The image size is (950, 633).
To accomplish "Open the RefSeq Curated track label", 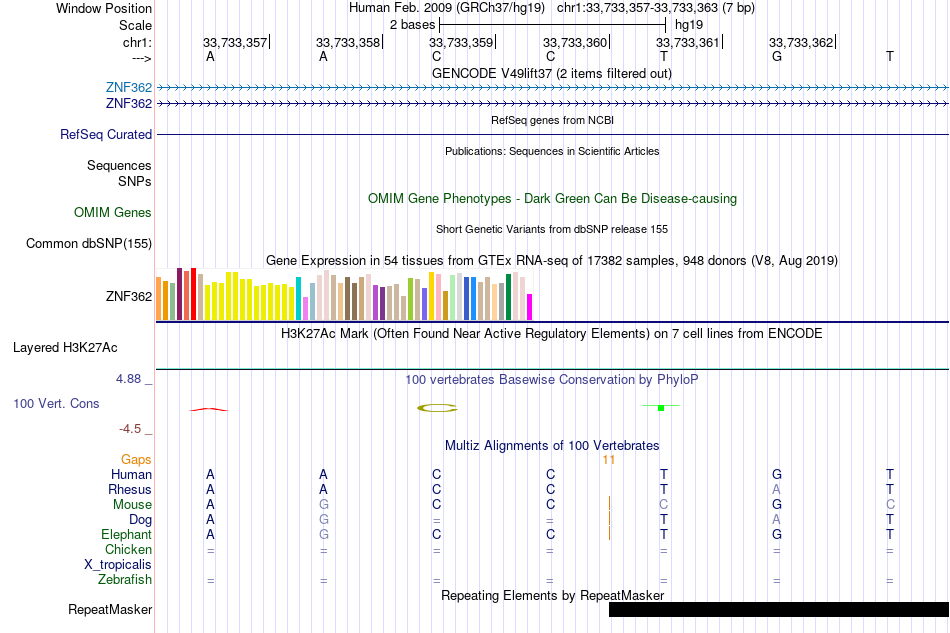I will pos(105,134).
